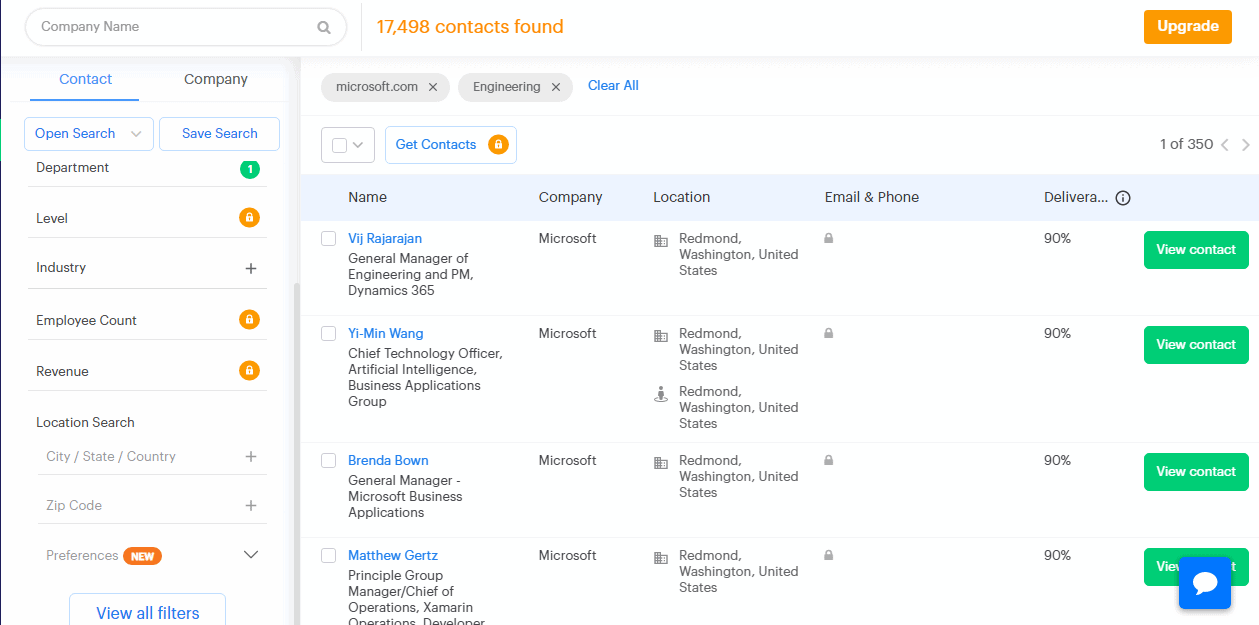Click the person icon in Yi-Min Wang's location

point(660,394)
